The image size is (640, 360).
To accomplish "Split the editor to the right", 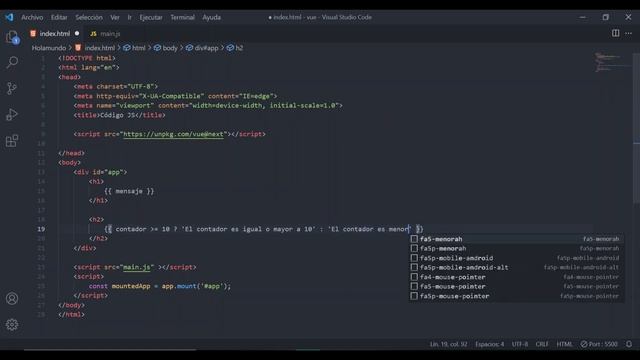I will point(615,33).
